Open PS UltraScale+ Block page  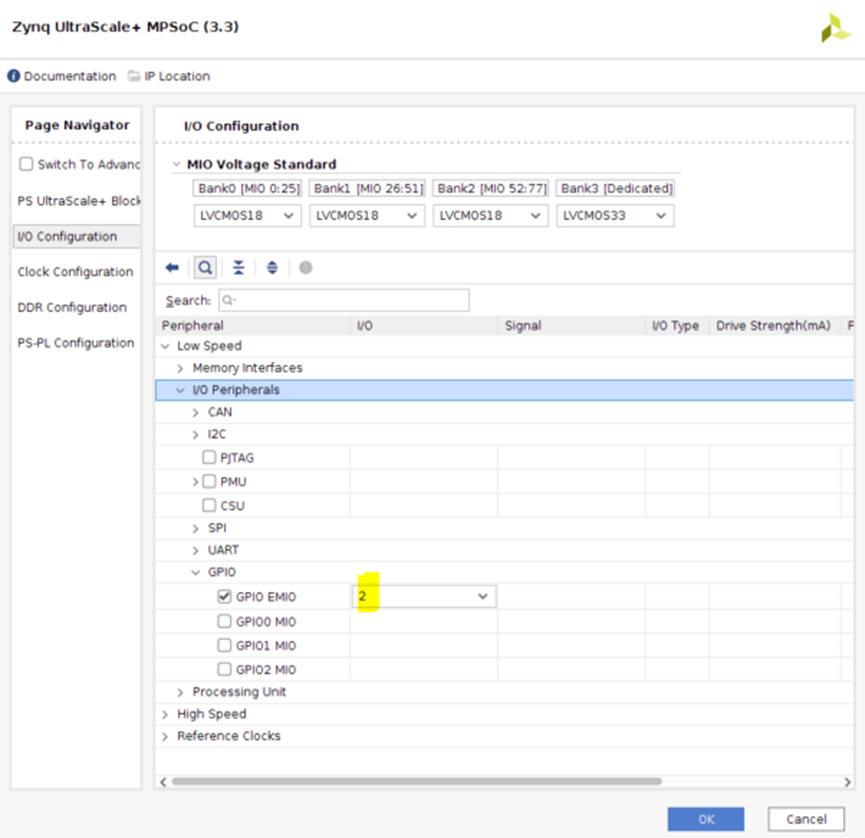click(x=79, y=201)
